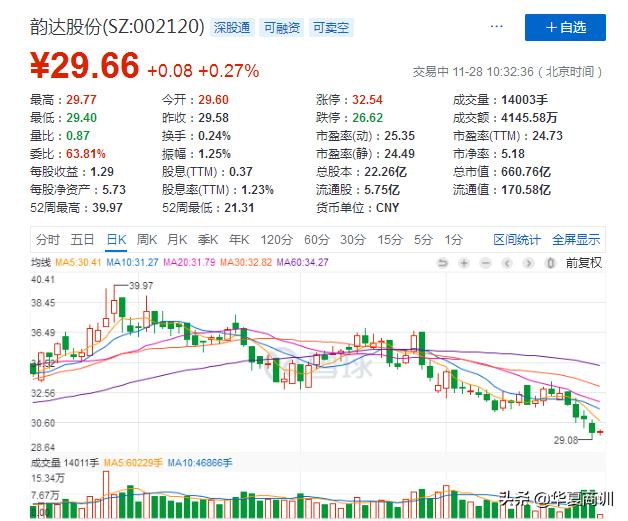The width and height of the screenshot is (628, 521).
Task: Select the 周K chart tab
Action: [147, 239]
